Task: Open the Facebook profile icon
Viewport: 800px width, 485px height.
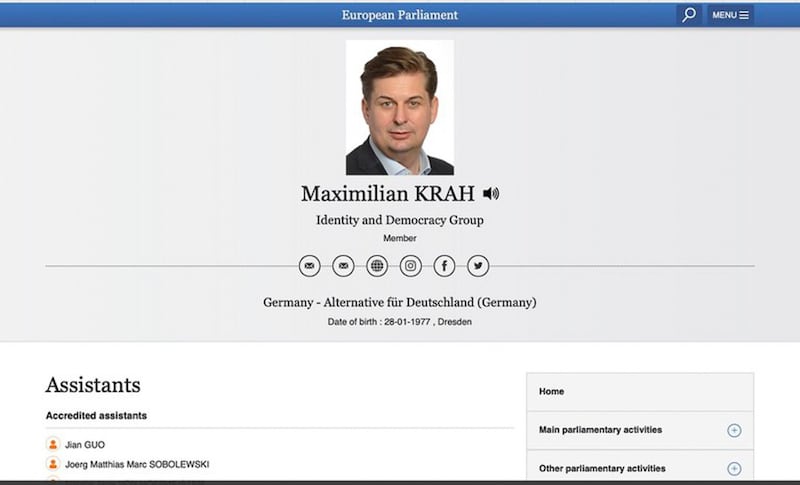Action: click(x=445, y=266)
